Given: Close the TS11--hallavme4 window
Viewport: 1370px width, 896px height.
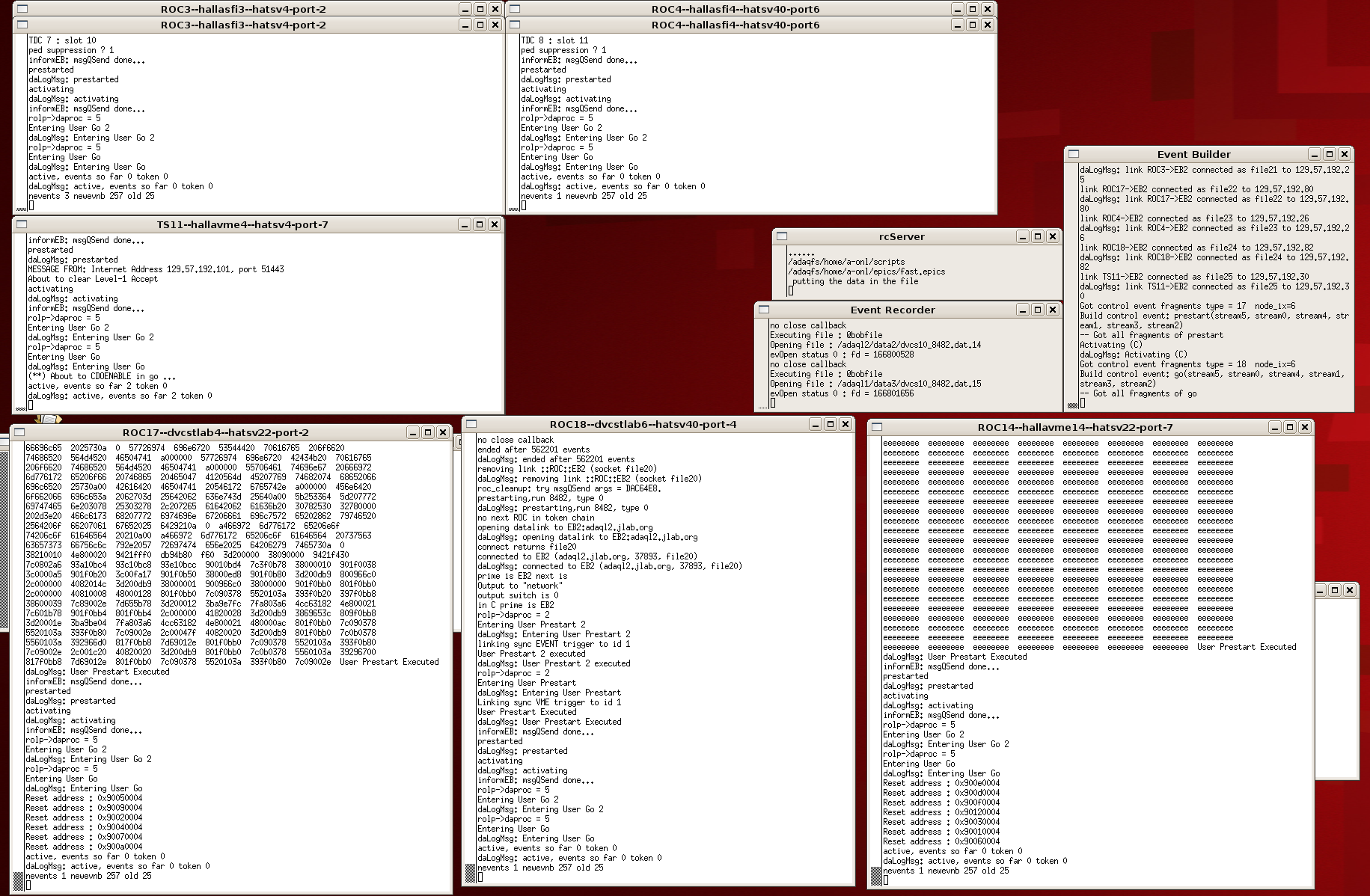Looking at the screenshot, I should click(x=495, y=224).
